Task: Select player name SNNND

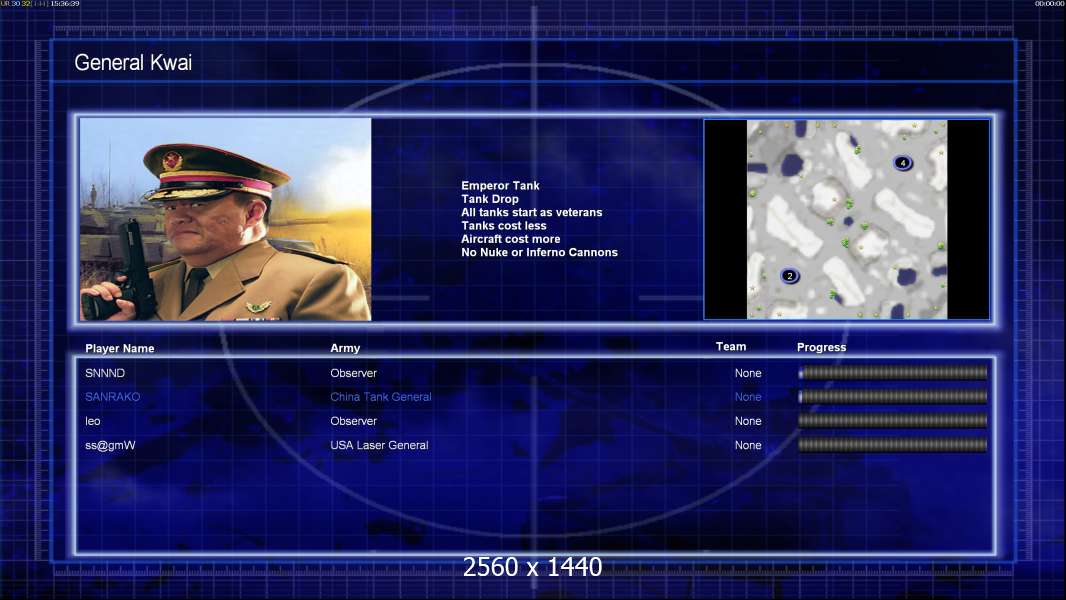Action: 105,373
